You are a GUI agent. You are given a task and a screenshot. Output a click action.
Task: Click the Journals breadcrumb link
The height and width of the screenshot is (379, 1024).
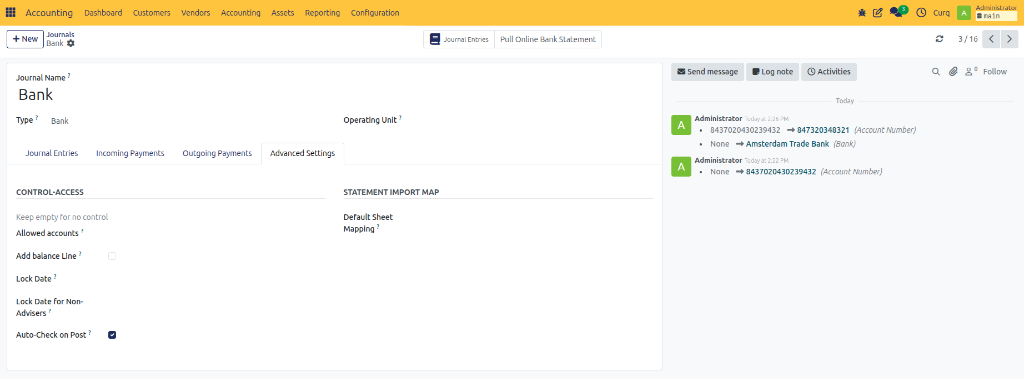pos(60,35)
